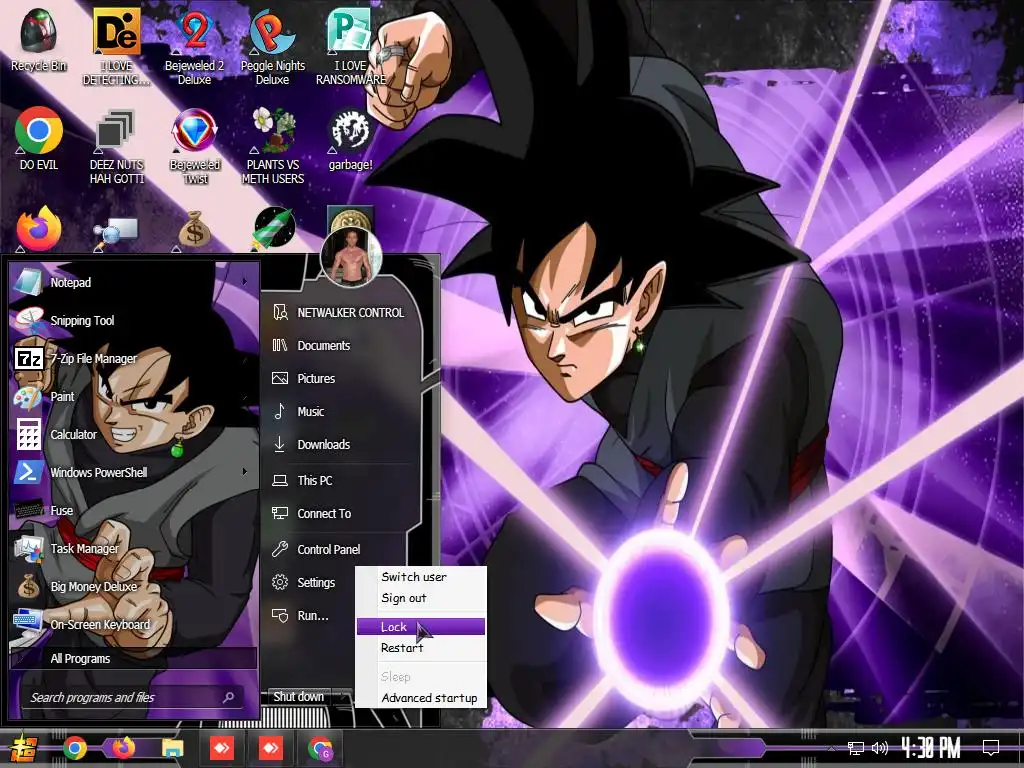Select the money bag desktop icon

point(194,230)
